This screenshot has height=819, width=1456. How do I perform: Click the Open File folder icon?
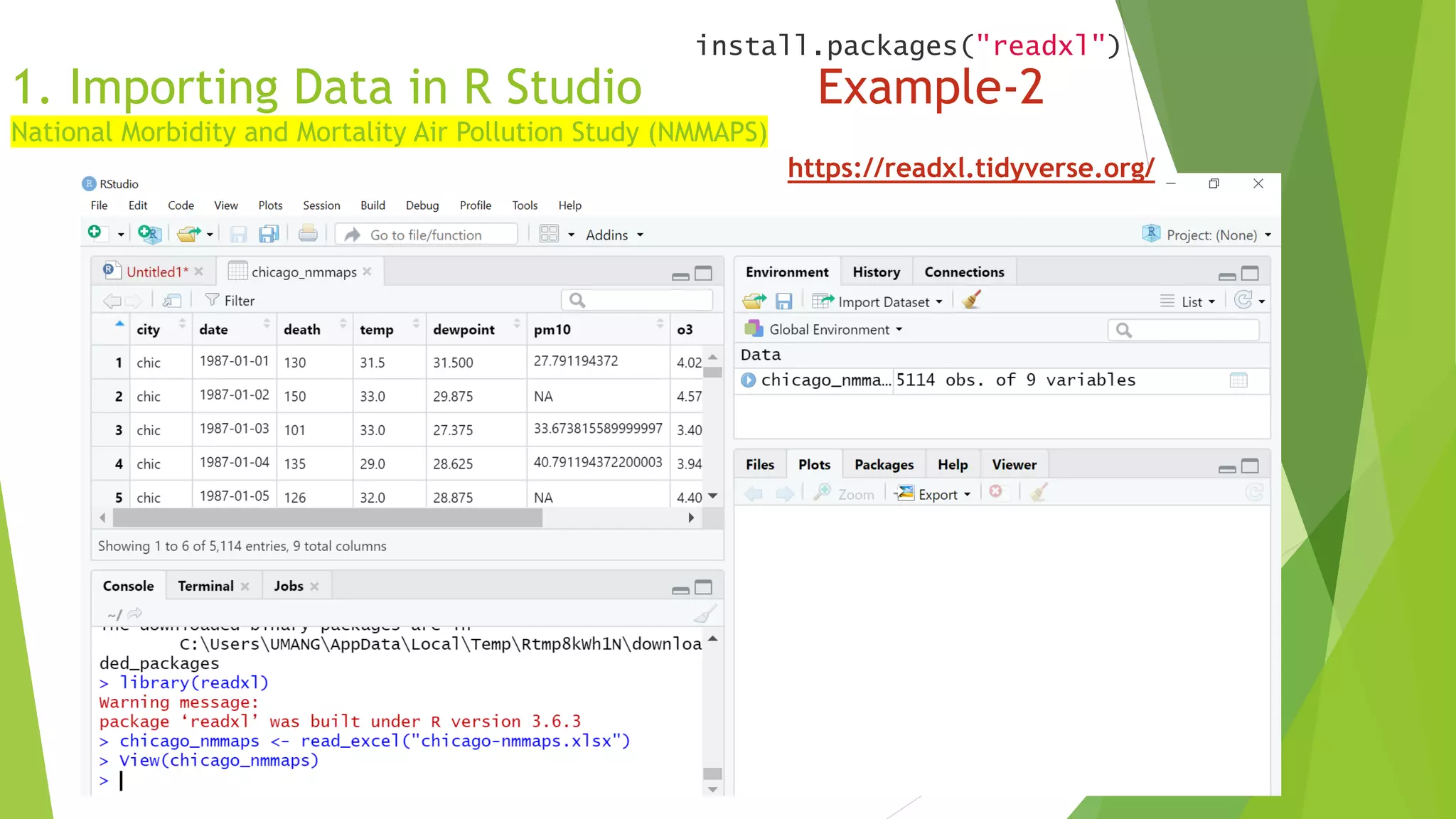[188, 234]
